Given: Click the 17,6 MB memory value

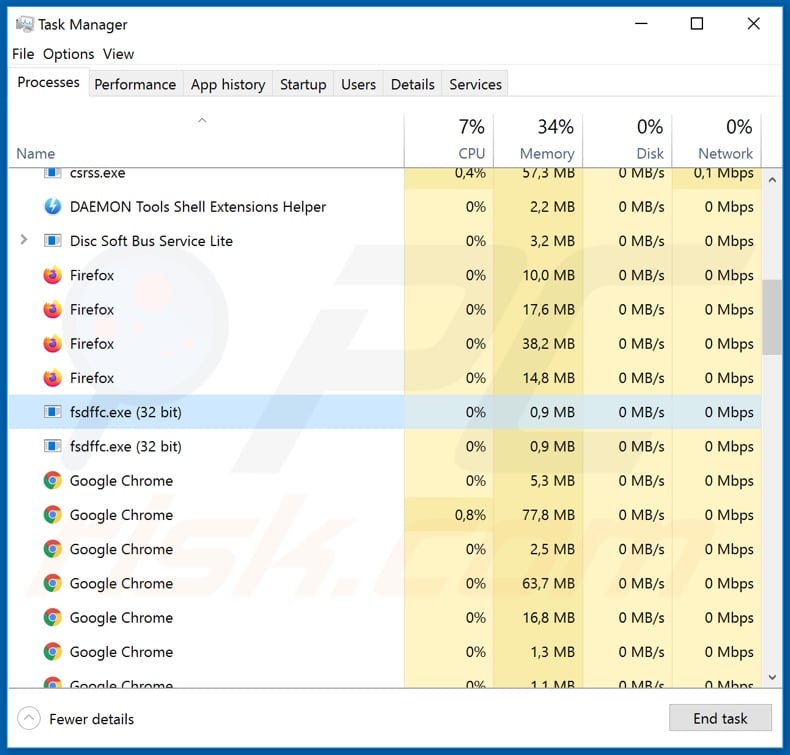Looking at the screenshot, I should click(548, 309).
